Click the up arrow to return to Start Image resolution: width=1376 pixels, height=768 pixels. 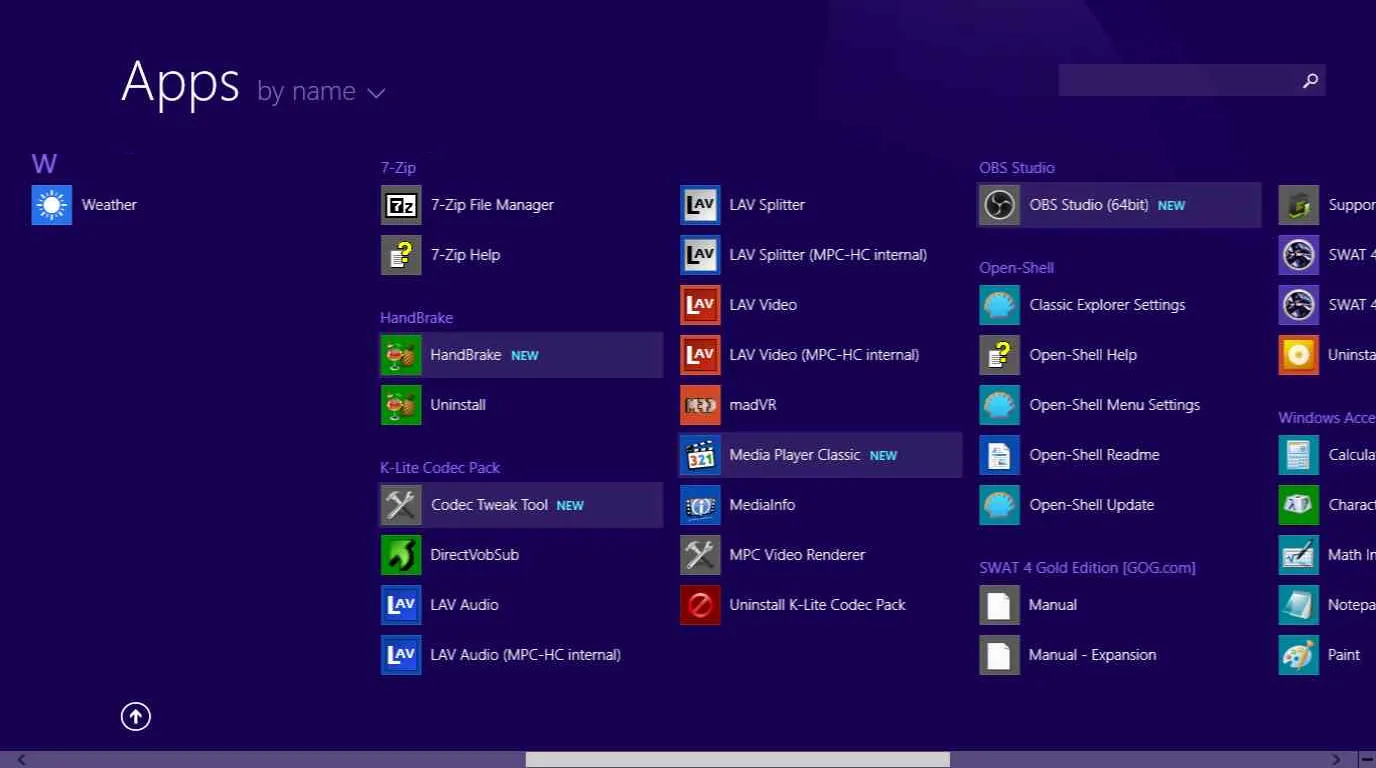point(136,716)
